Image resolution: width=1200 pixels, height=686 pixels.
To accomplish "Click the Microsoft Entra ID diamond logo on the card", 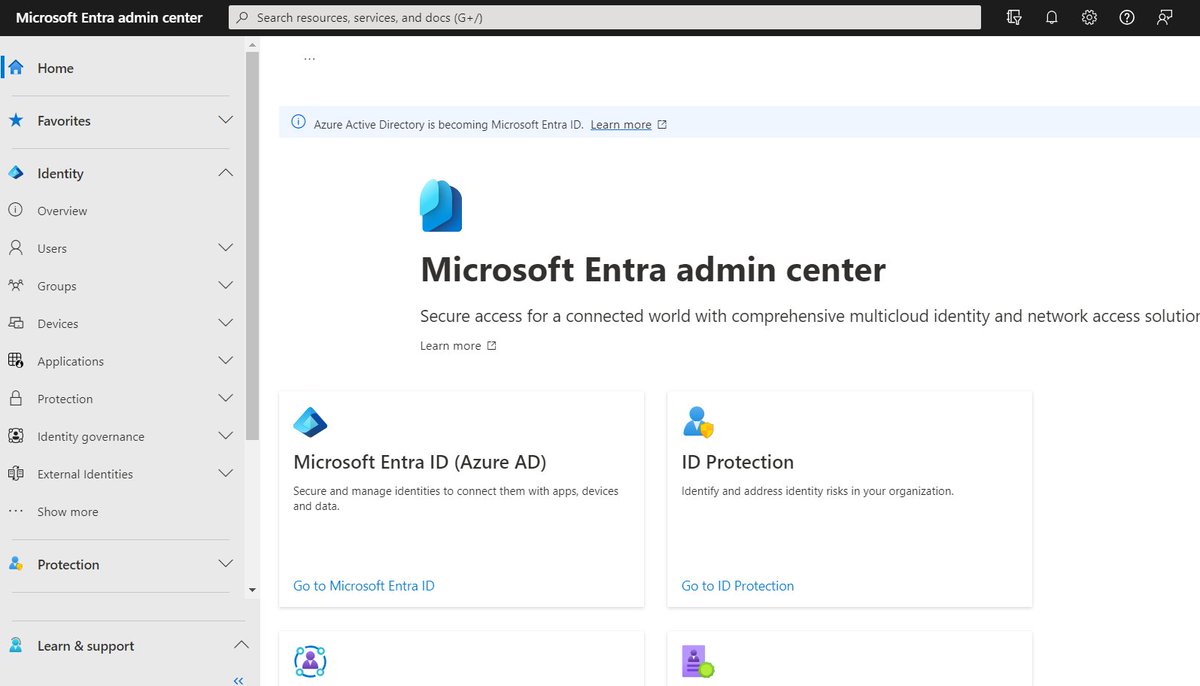I will [x=310, y=422].
